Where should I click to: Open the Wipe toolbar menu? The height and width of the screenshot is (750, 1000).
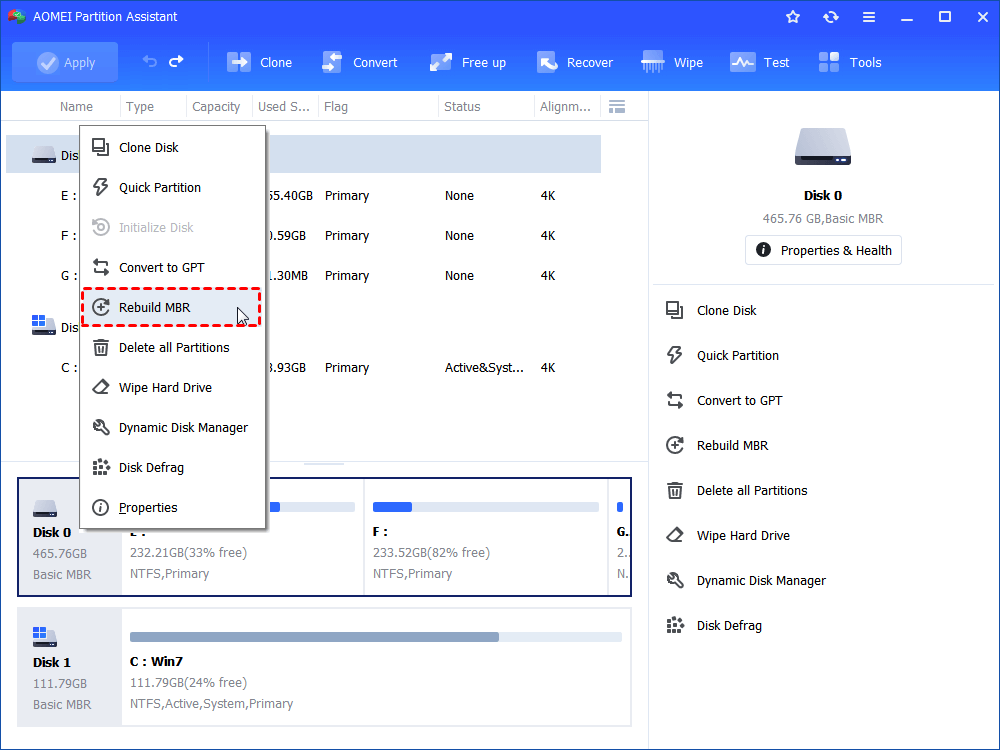pos(672,62)
